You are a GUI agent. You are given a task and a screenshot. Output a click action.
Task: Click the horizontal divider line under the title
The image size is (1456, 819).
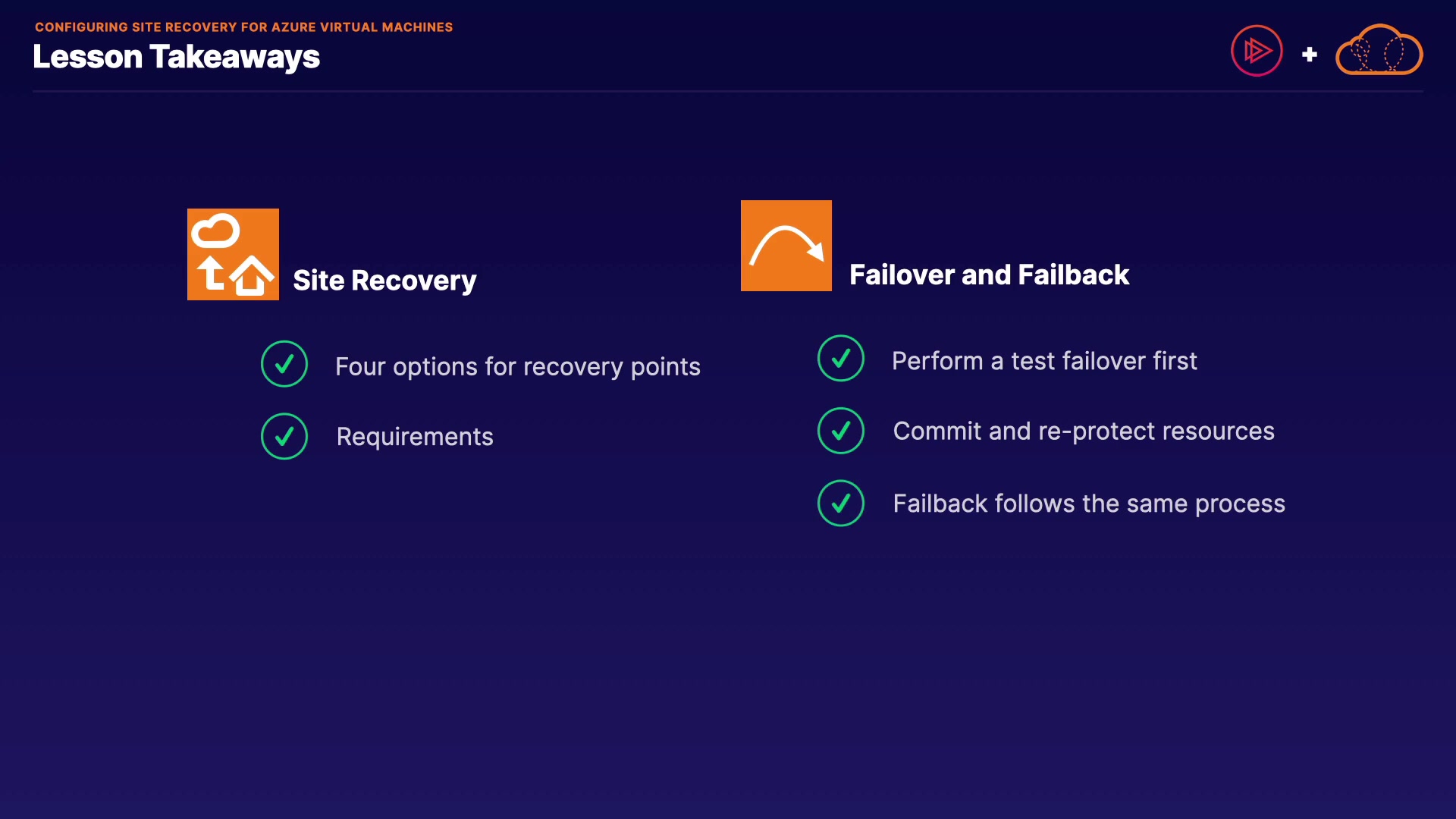tap(728, 92)
